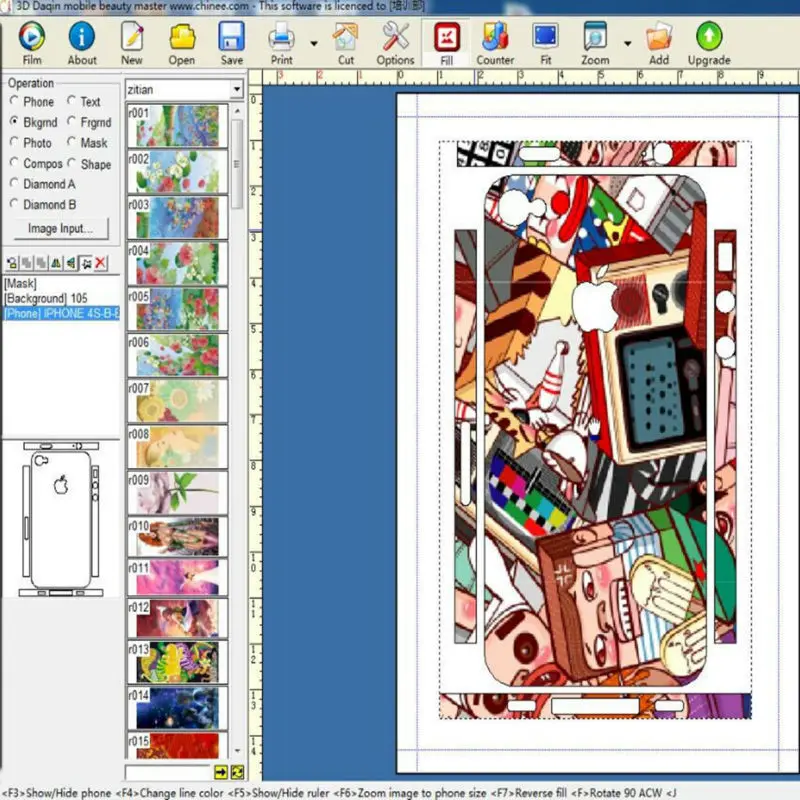Open the About info icon
Image resolution: width=800 pixels, height=800 pixels.
82,37
